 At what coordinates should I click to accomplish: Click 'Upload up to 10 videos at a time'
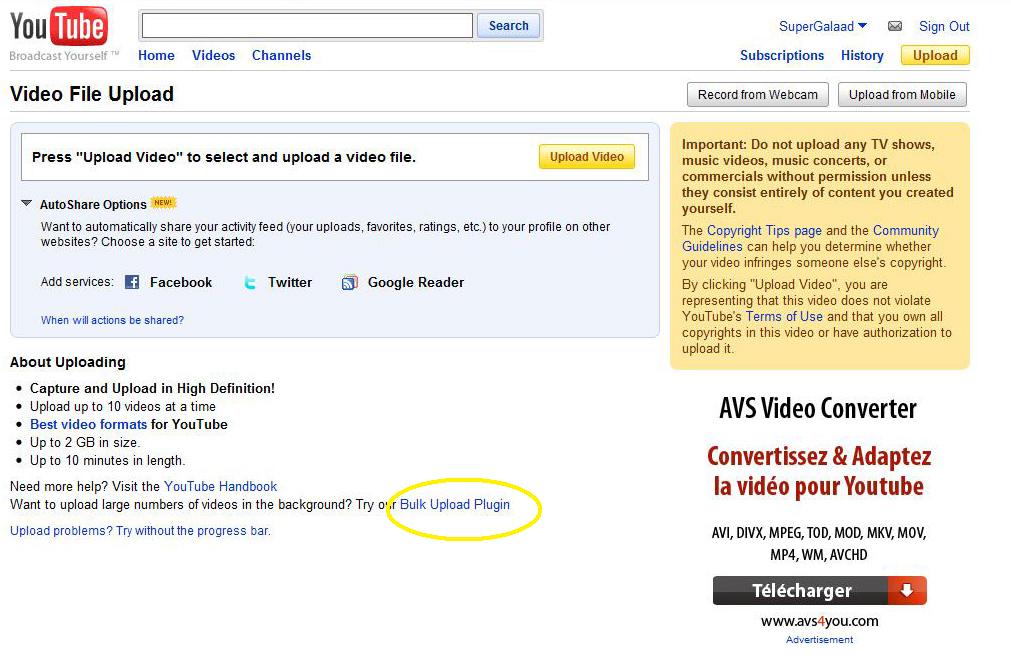click(x=123, y=406)
